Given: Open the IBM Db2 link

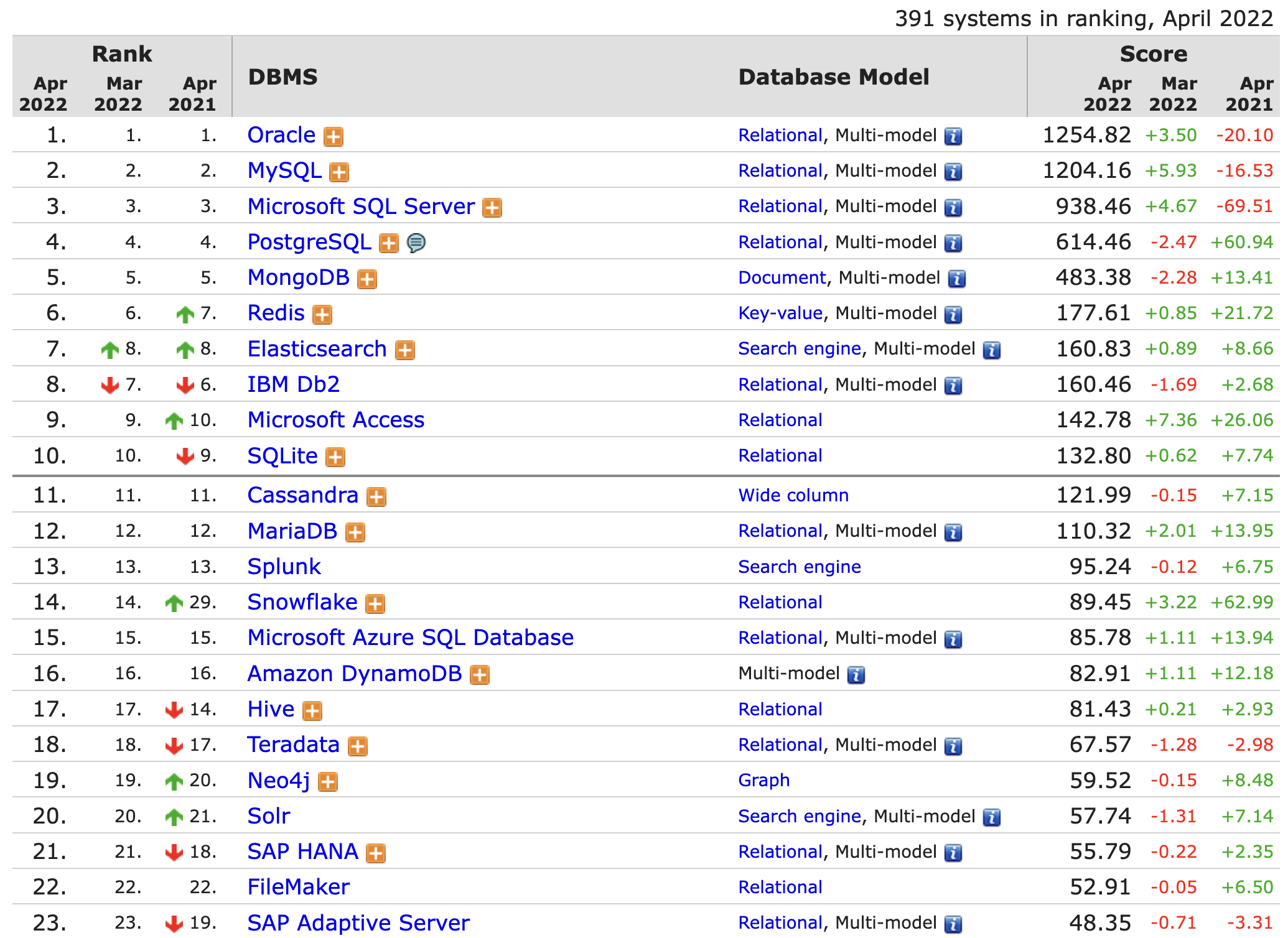Looking at the screenshot, I should pyautogui.click(x=294, y=384).
